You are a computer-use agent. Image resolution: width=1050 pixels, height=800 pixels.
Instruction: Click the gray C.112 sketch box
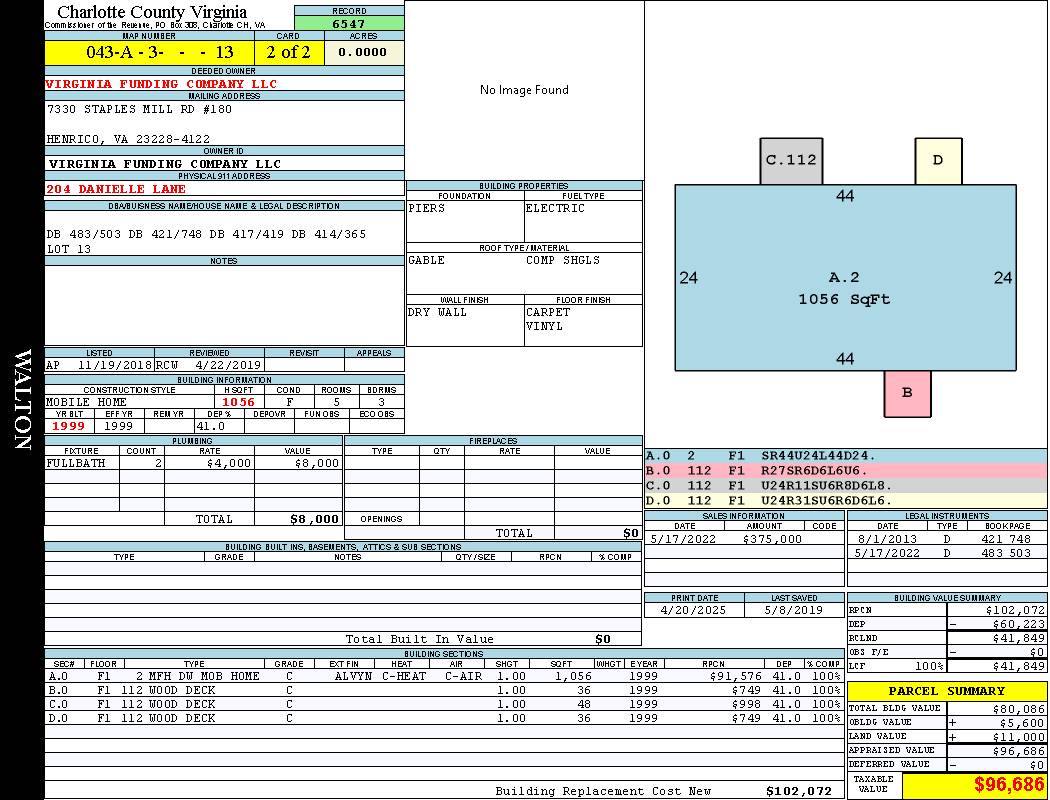point(791,160)
